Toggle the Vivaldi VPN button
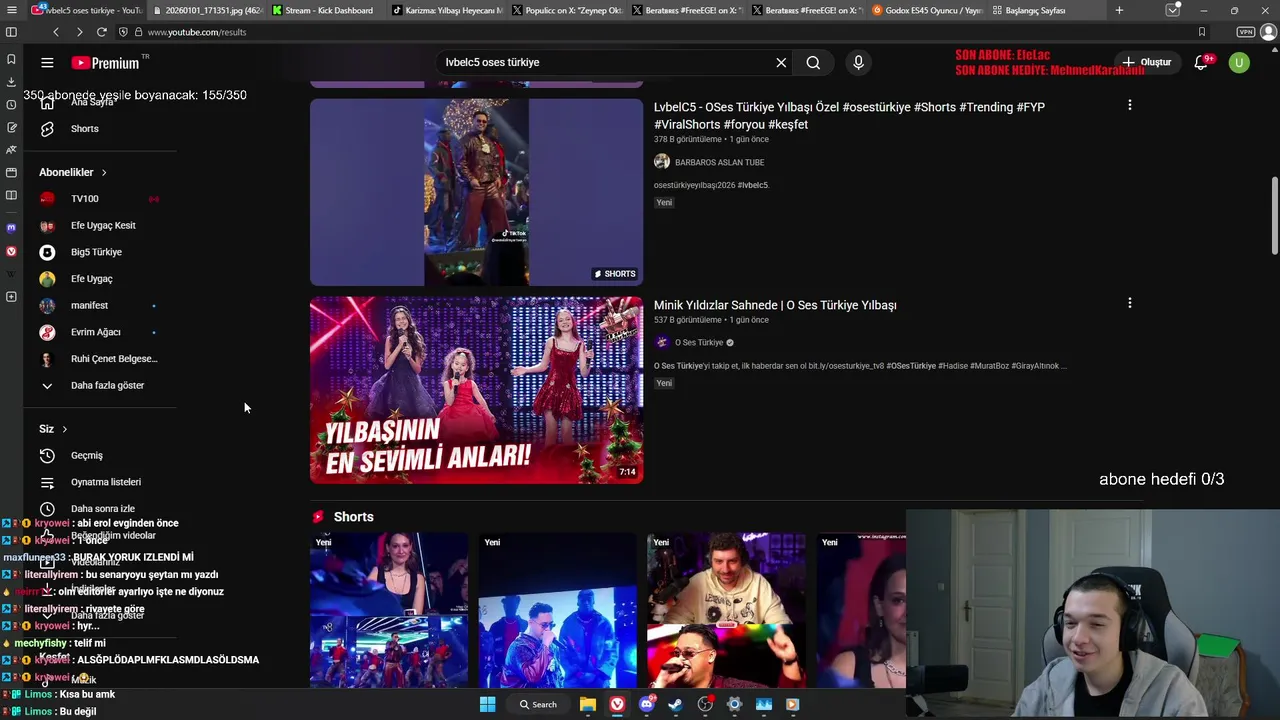This screenshot has height=720, width=1280. (1245, 32)
